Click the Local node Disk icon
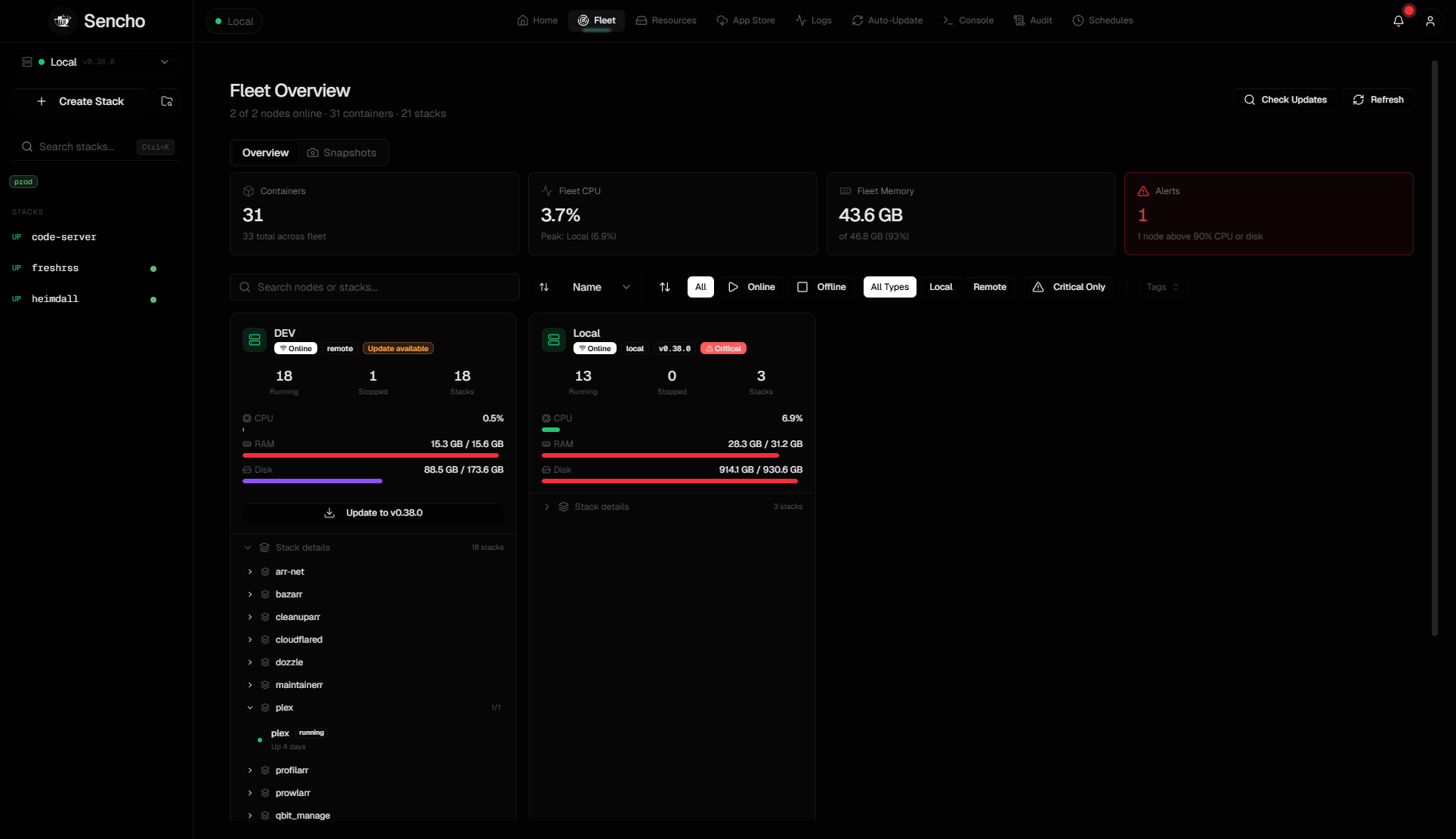The width and height of the screenshot is (1456, 839). pos(546,470)
